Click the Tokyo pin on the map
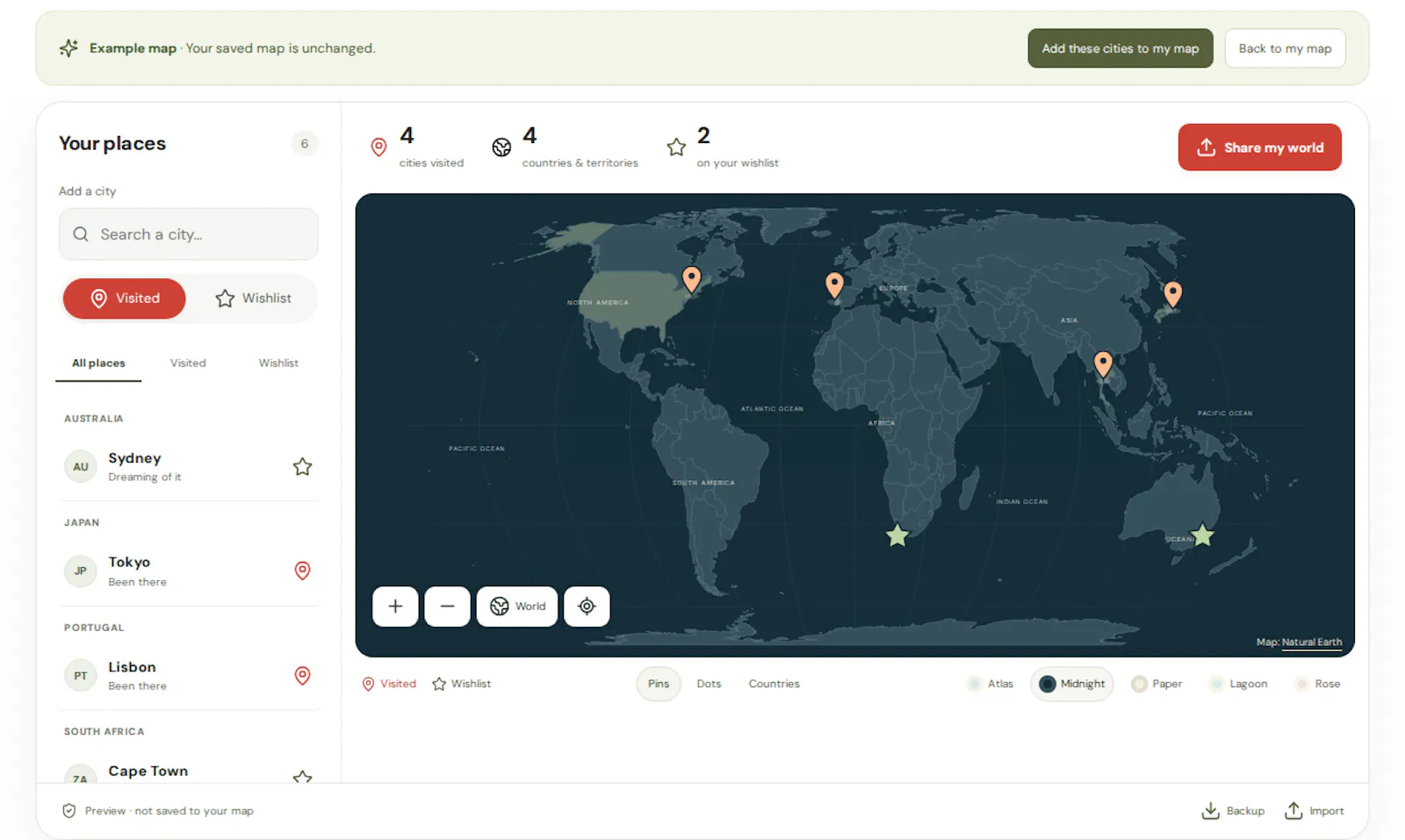 coord(1172,293)
